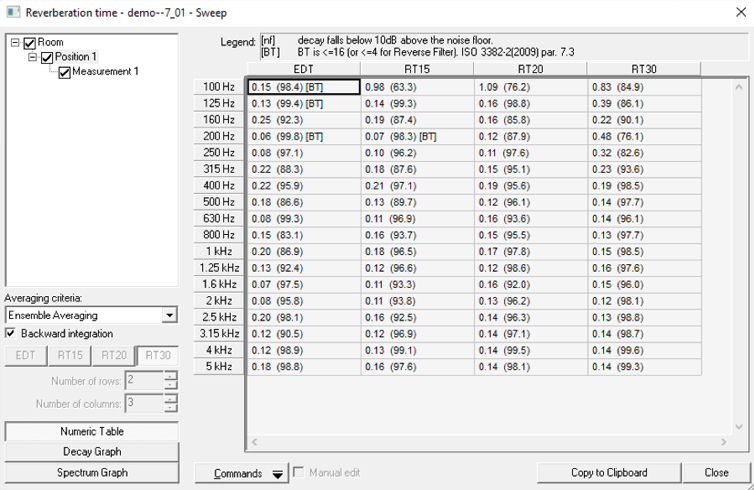Uncheck the Room checkbox
This screenshot has height=490, width=754.
click(x=29, y=43)
